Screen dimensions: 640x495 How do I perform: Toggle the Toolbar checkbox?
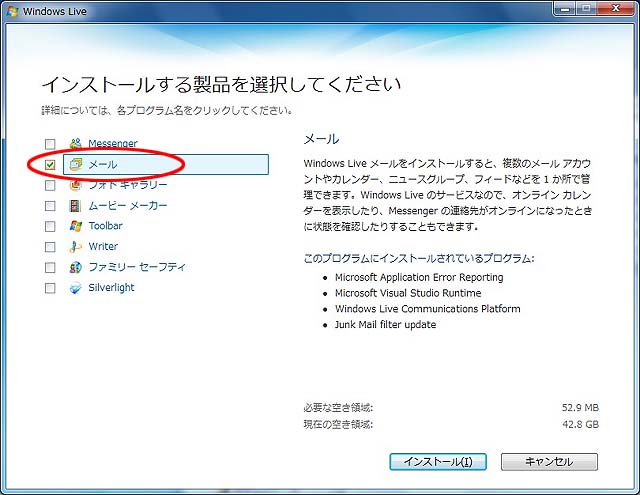click(50, 226)
